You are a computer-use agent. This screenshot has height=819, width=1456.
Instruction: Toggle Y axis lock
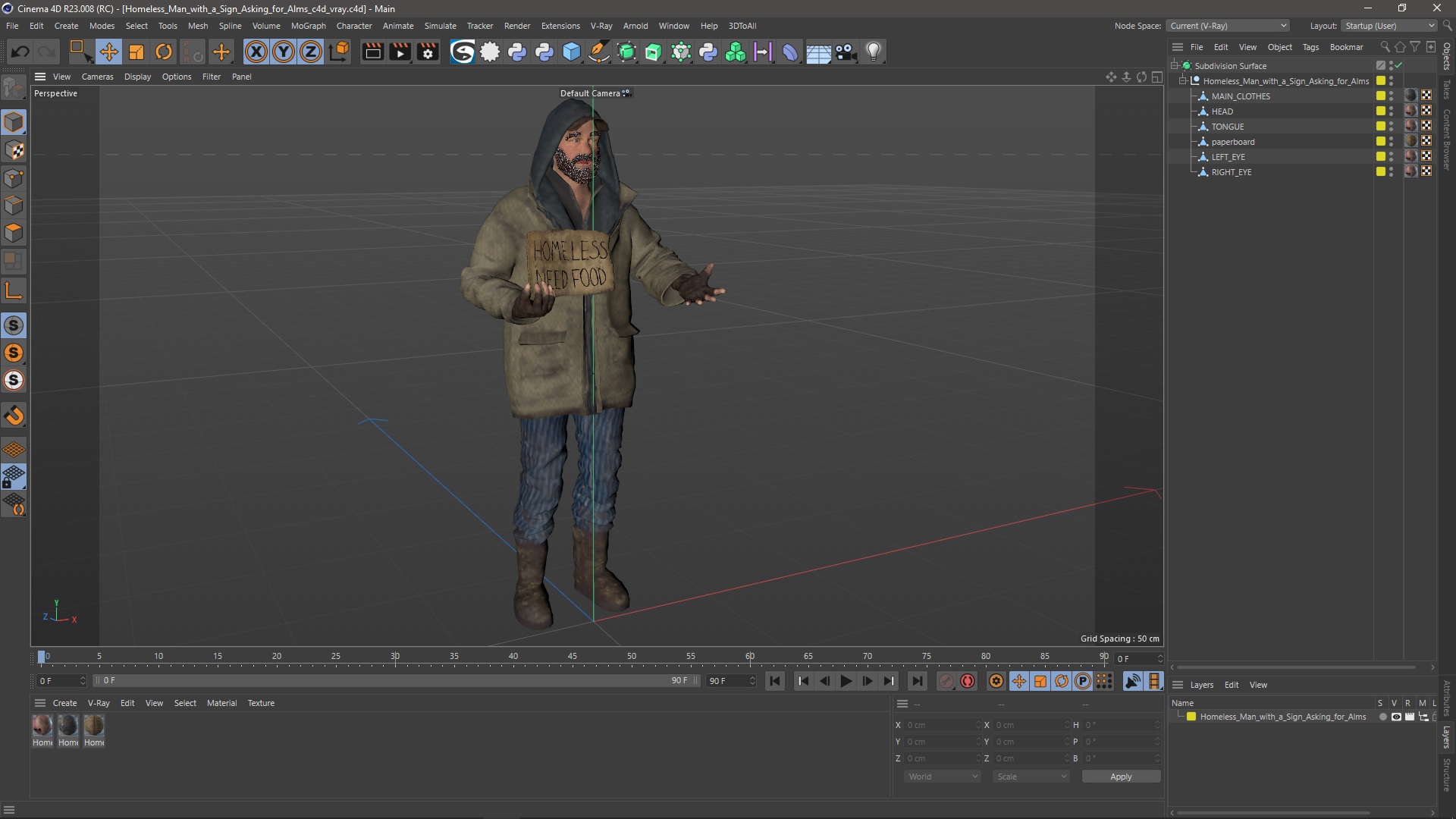(x=284, y=52)
